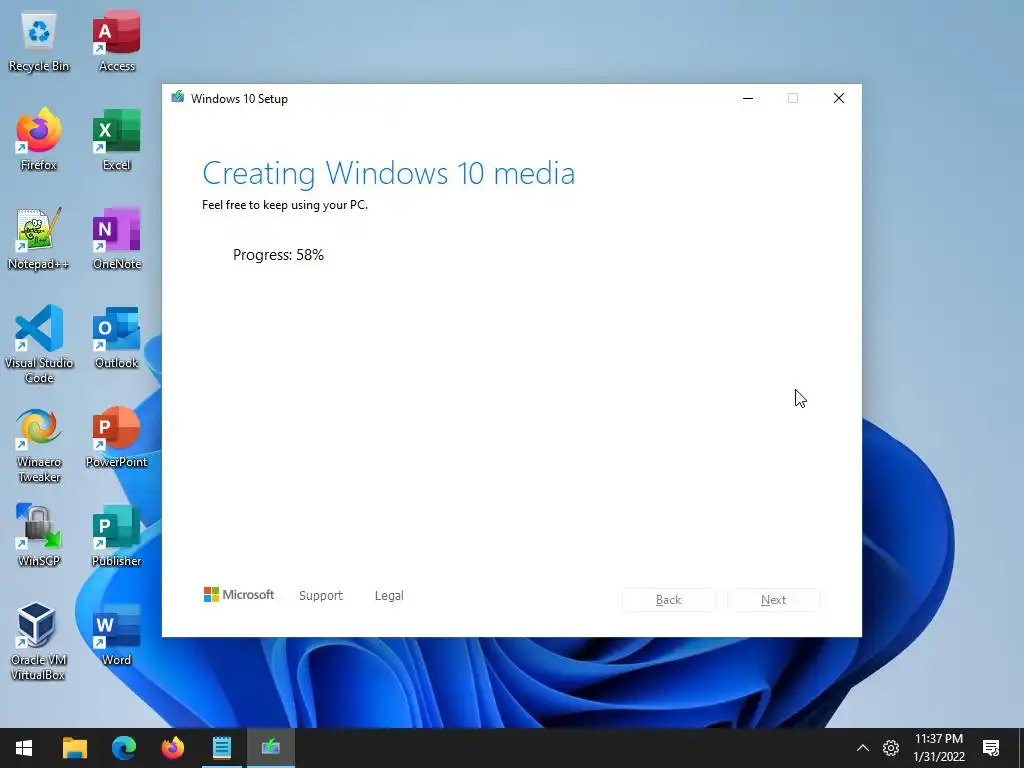
Task: Close the Windows 10 Setup window
Action: tap(839, 98)
